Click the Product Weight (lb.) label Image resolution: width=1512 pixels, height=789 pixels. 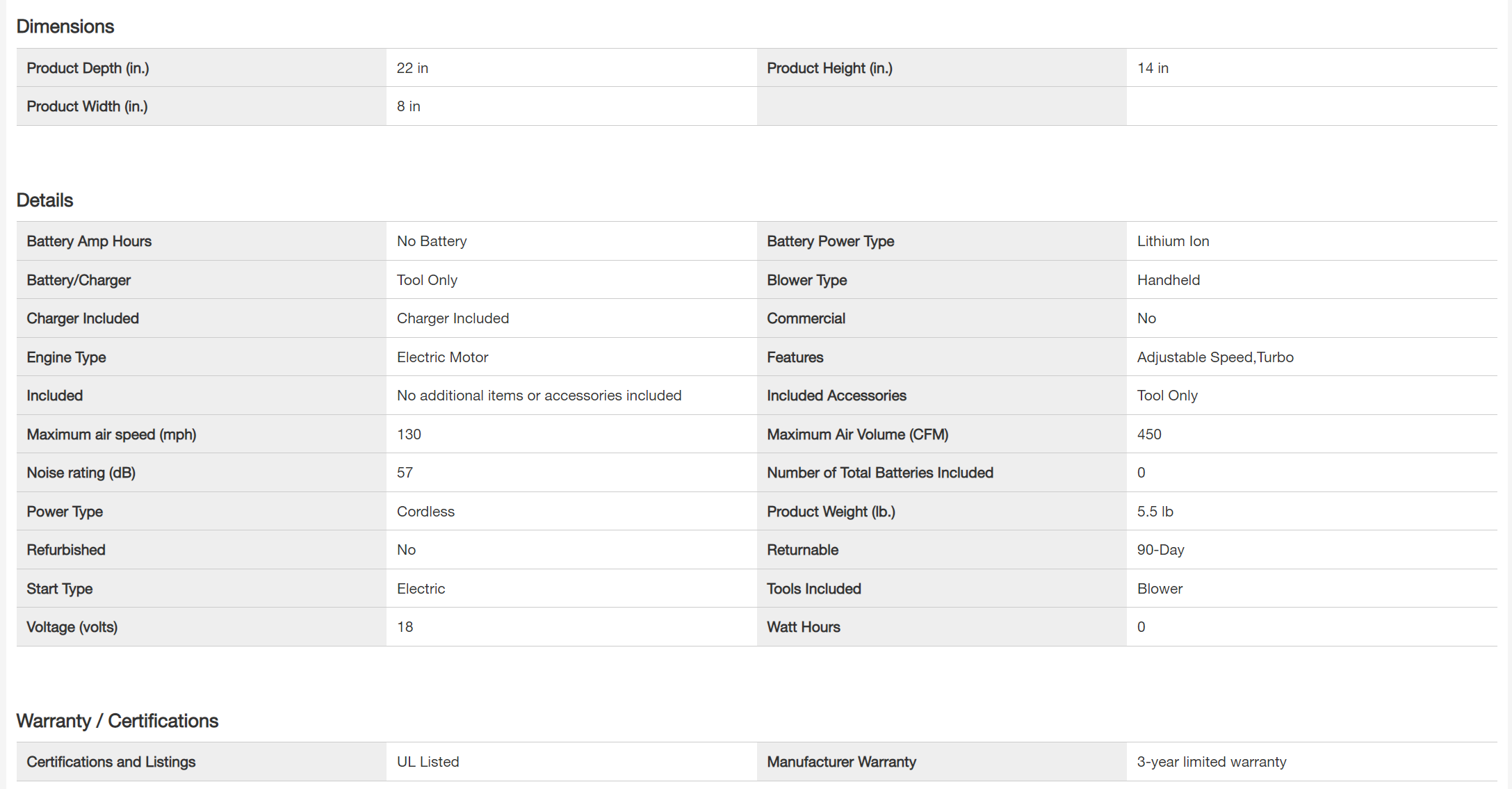(831, 512)
